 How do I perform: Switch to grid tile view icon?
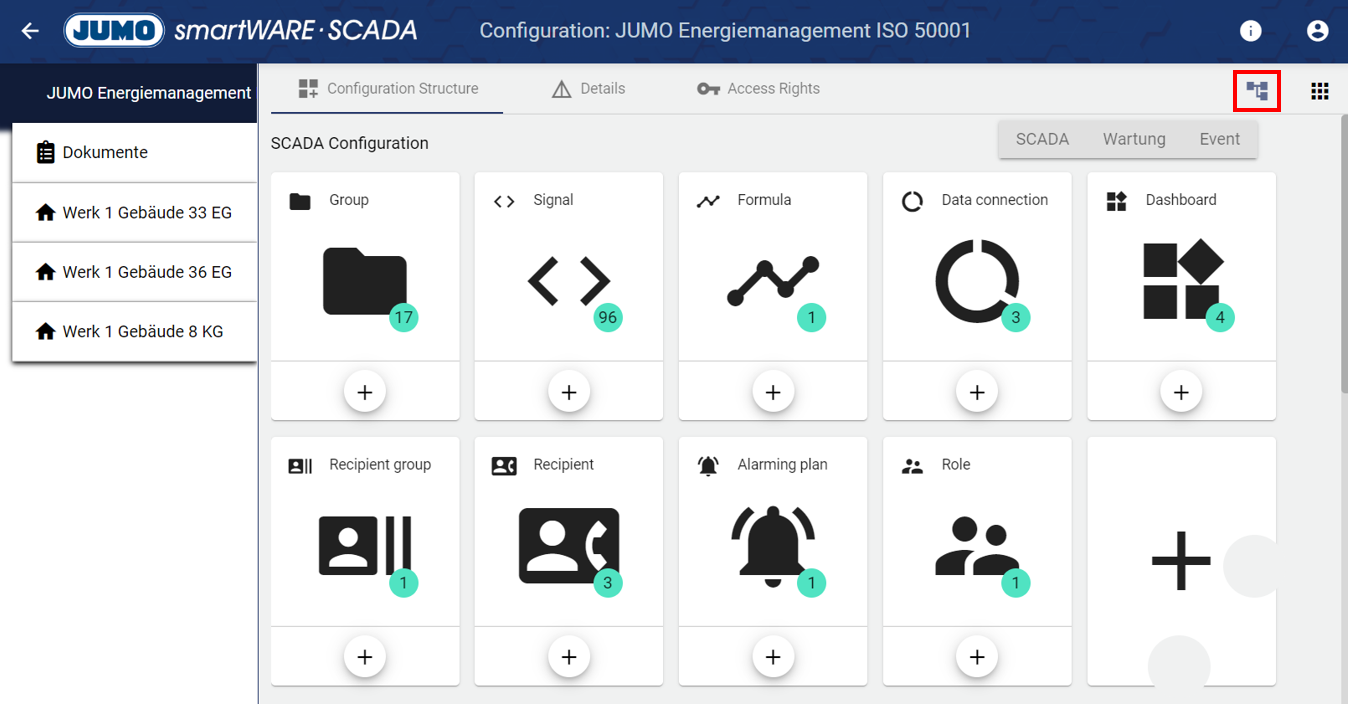[1319, 92]
